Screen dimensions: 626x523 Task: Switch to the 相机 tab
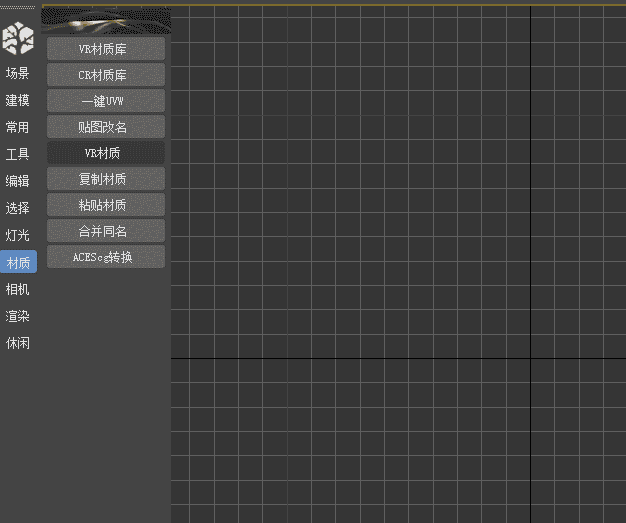[18, 289]
